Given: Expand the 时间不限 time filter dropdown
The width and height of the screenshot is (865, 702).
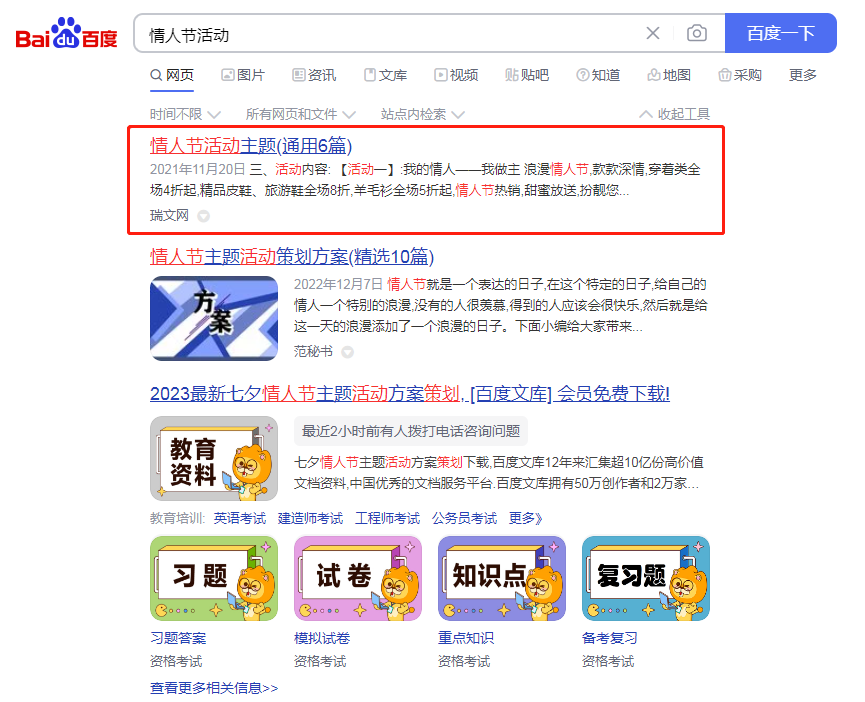Looking at the screenshot, I should coord(185,114).
